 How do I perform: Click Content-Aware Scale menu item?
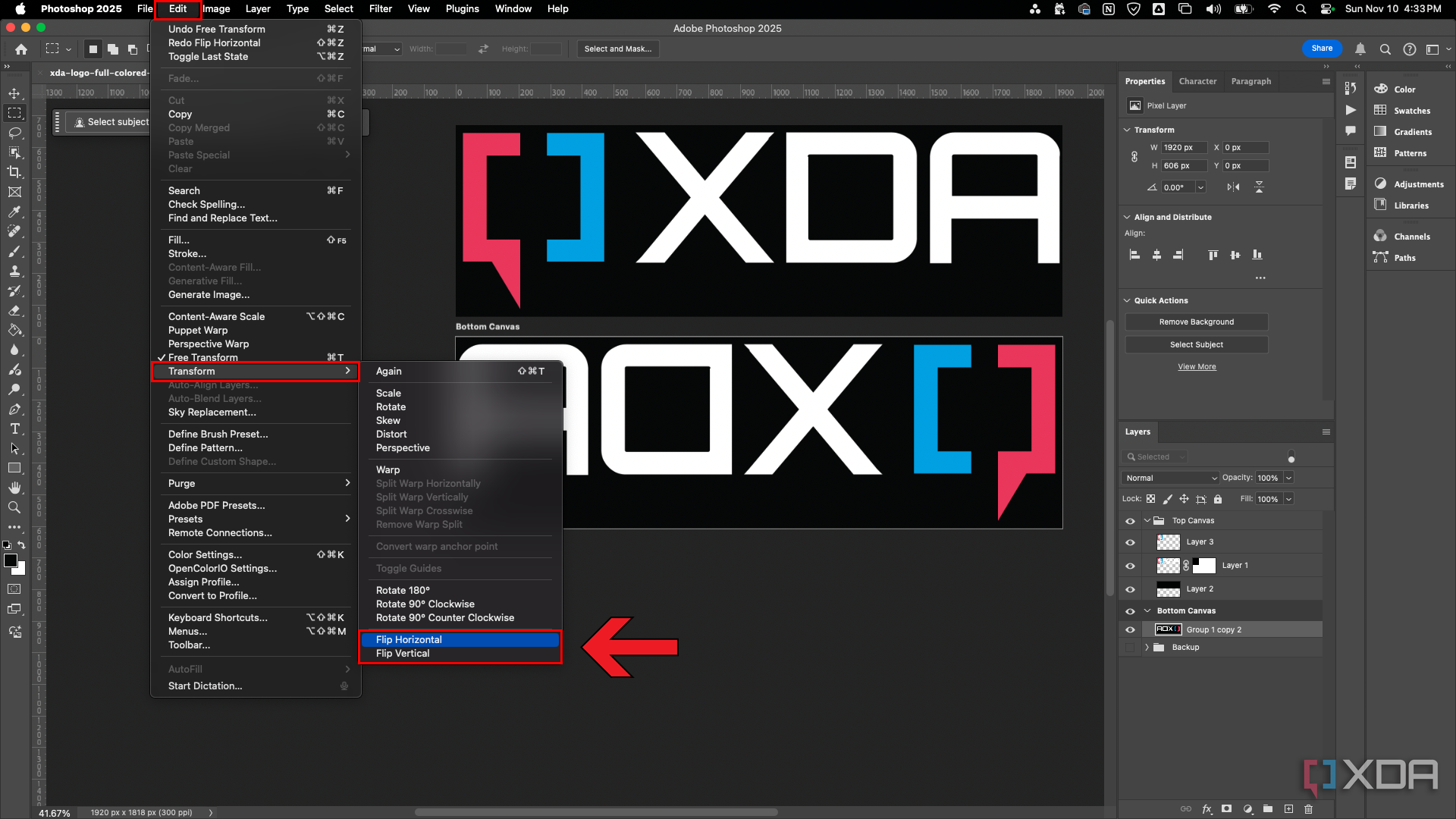coord(256,317)
